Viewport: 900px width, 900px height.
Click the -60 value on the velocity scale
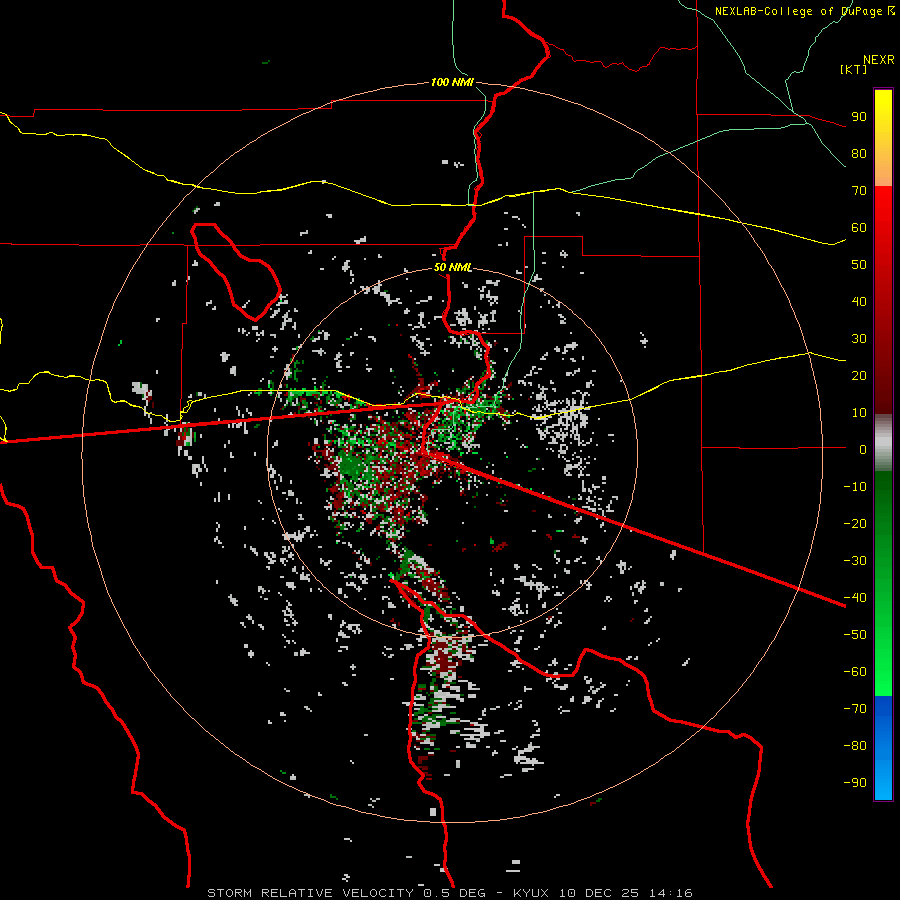855,672
